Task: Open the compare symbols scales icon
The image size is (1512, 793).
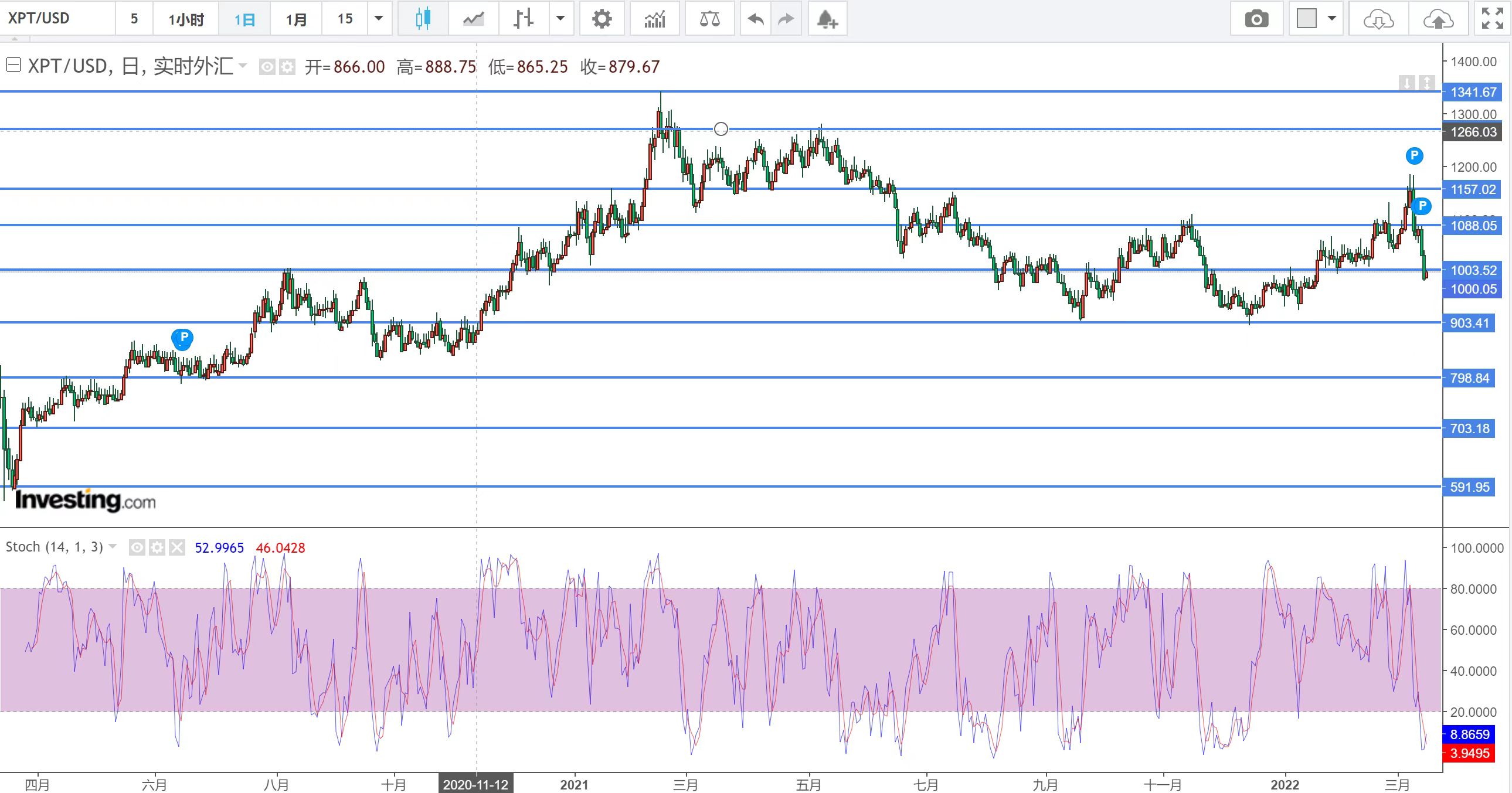Action: click(709, 19)
